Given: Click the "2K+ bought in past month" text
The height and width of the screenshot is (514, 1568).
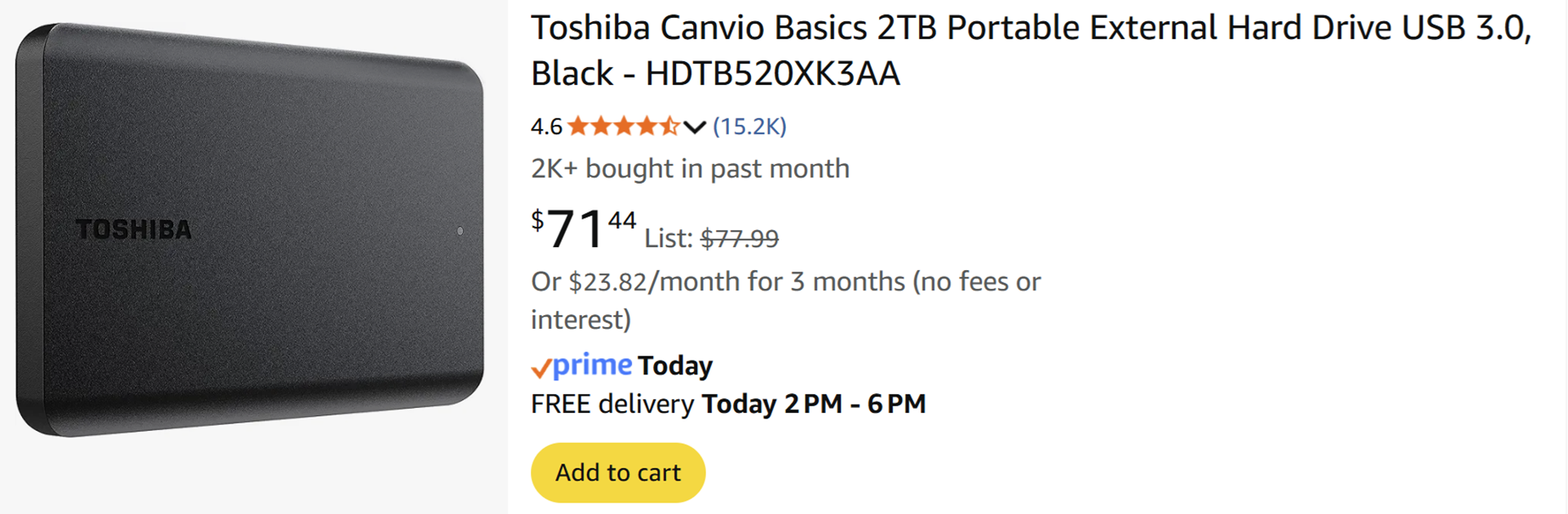Looking at the screenshot, I should (x=690, y=169).
